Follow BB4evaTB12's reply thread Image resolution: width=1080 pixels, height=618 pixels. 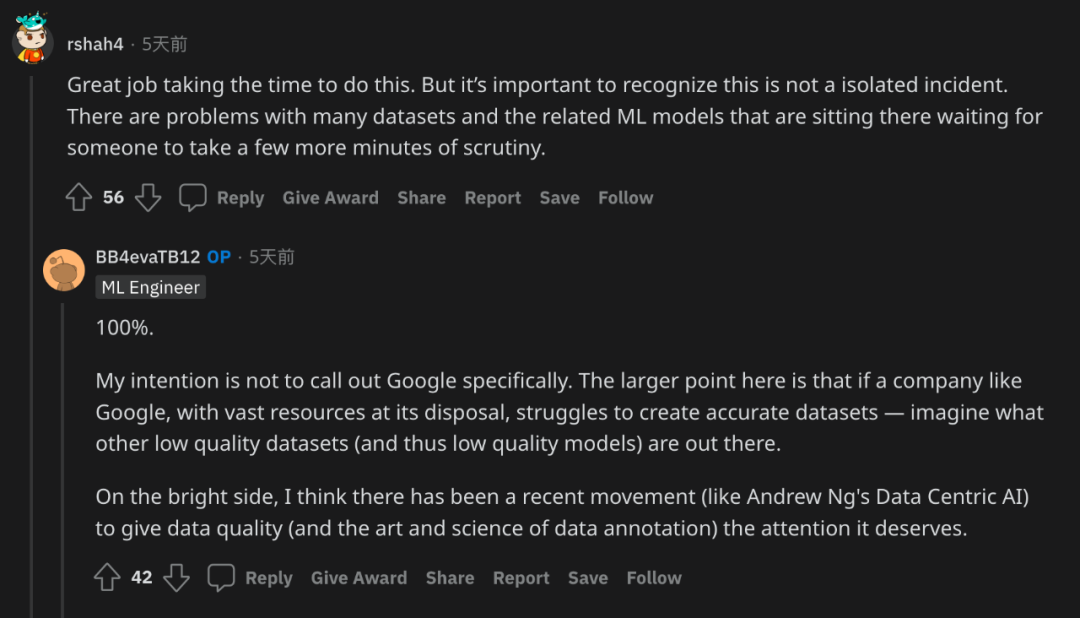(653, 578)
